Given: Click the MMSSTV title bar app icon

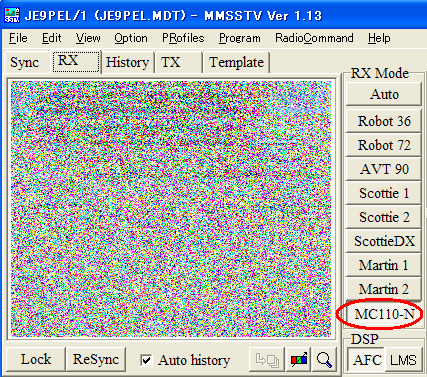Looking at the screenshot, I should click(x=12, y=15).
